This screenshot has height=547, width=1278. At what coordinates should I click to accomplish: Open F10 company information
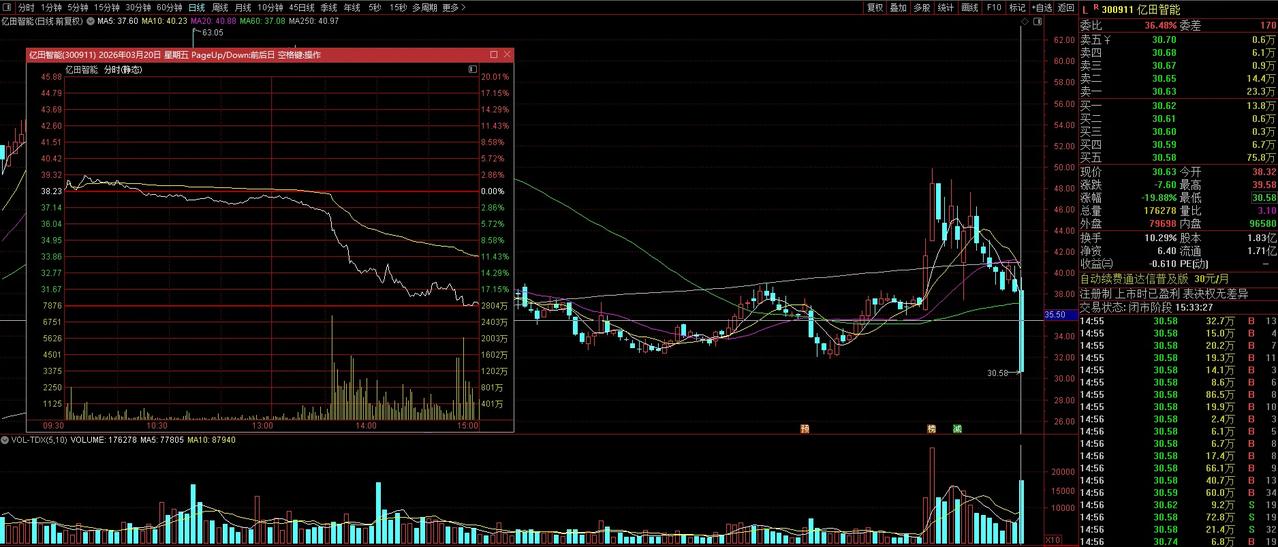(993, 7)
